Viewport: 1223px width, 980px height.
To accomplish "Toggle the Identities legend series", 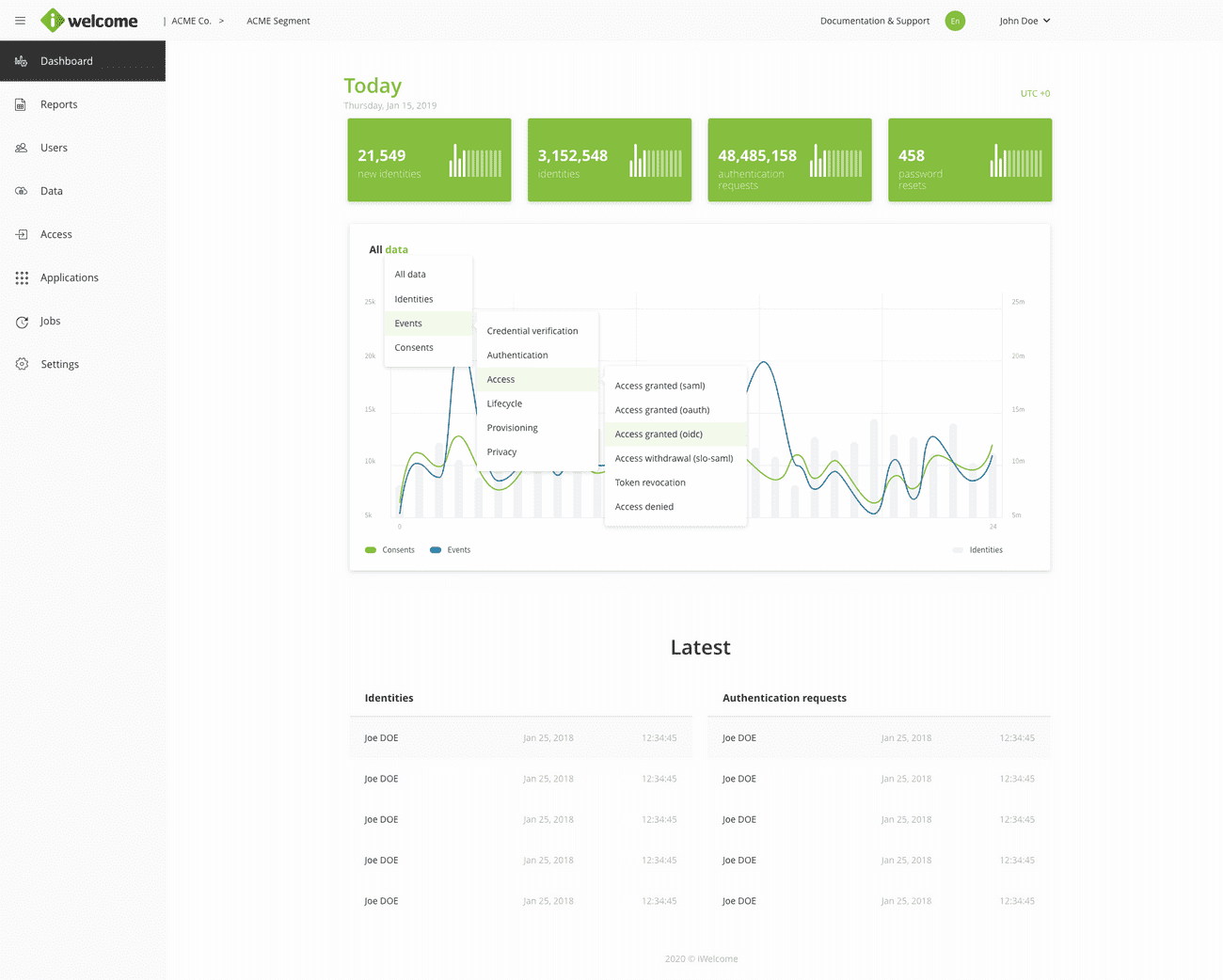I will click(x=978, y=550).
